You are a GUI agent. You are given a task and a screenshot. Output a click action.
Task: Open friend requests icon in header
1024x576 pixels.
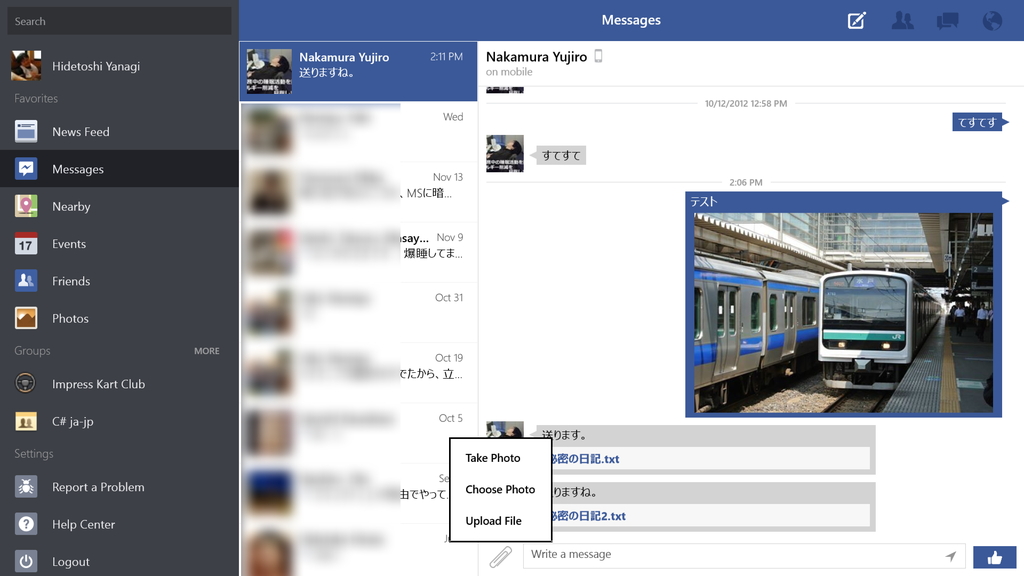pos(903,20)
